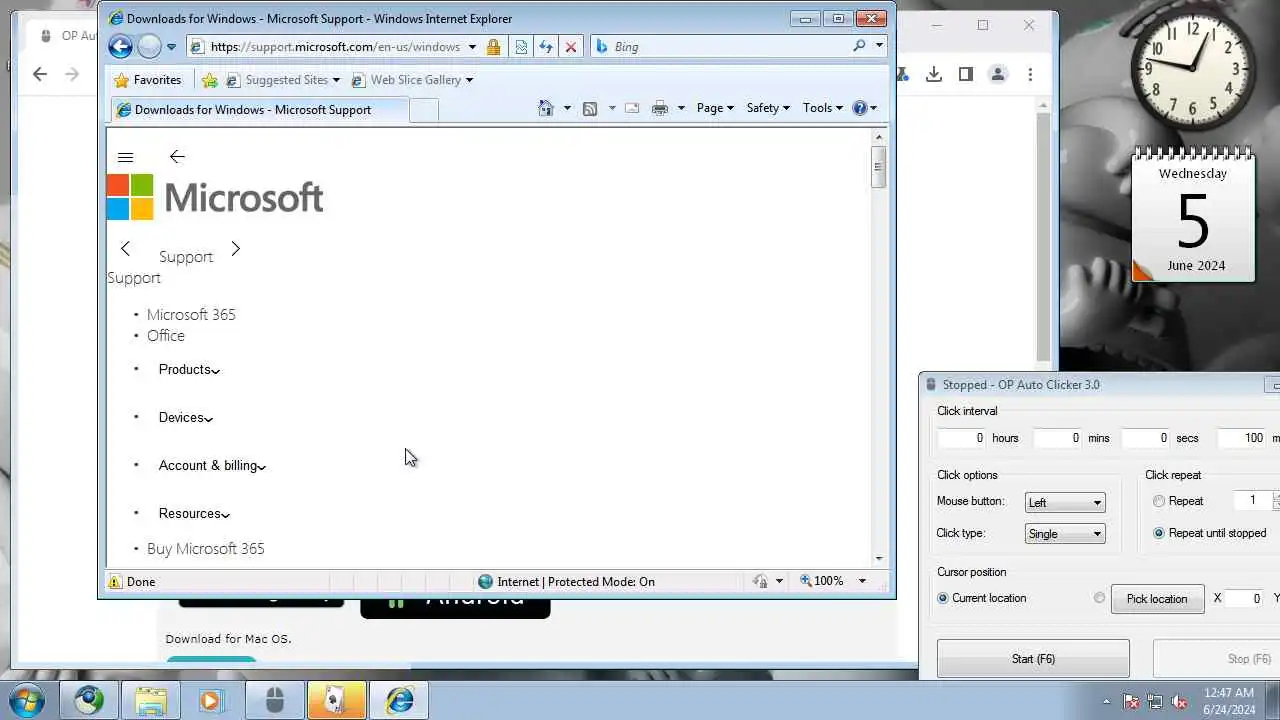
Task: Open Solitaire cards icon on taskbar
Action: 337,700
